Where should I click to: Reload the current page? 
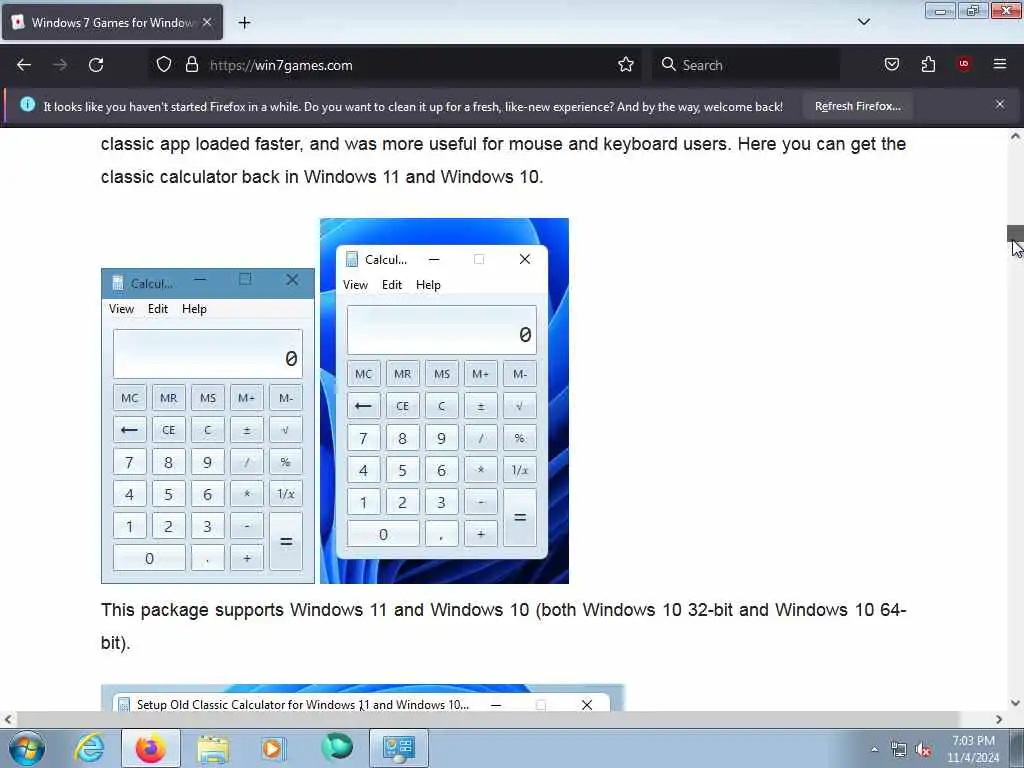[96, 65]
